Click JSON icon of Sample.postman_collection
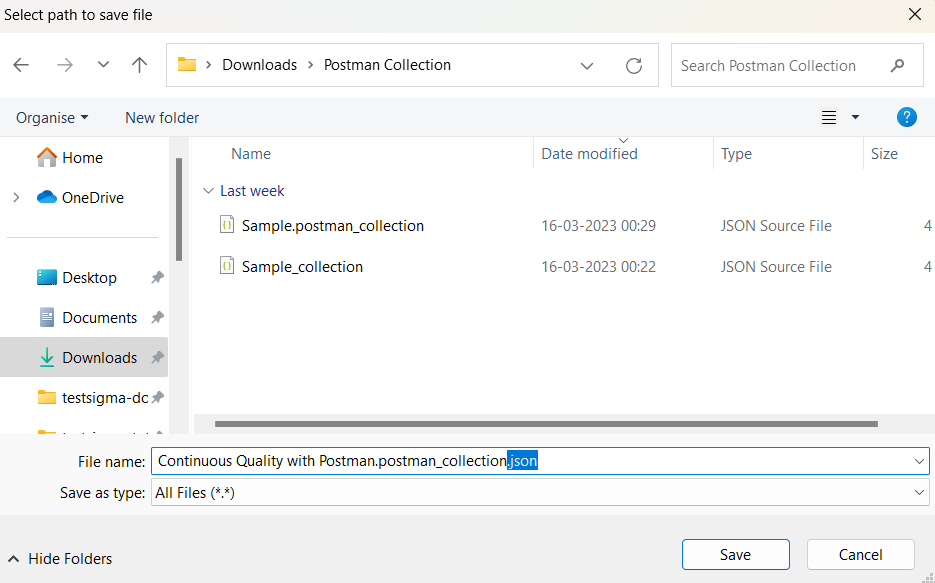This screenshot has height=583, width=935. coord(227,225)
